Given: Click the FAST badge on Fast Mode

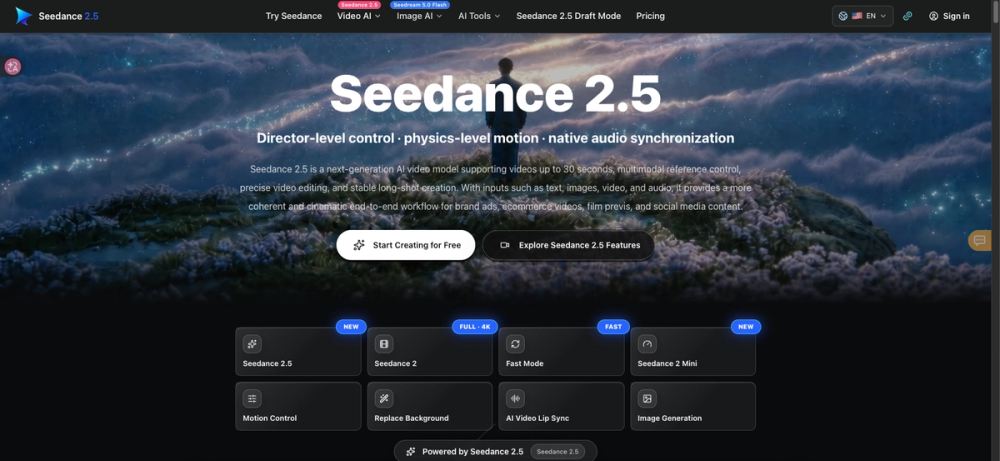Looking at the screenshot, I should tap(614, 326).
